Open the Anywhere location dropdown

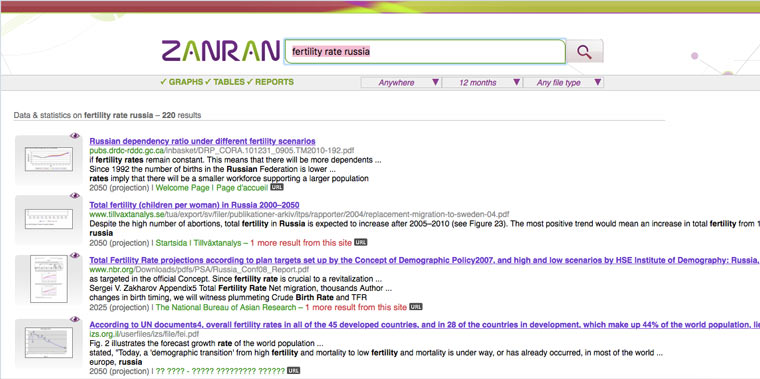(401, 83)
